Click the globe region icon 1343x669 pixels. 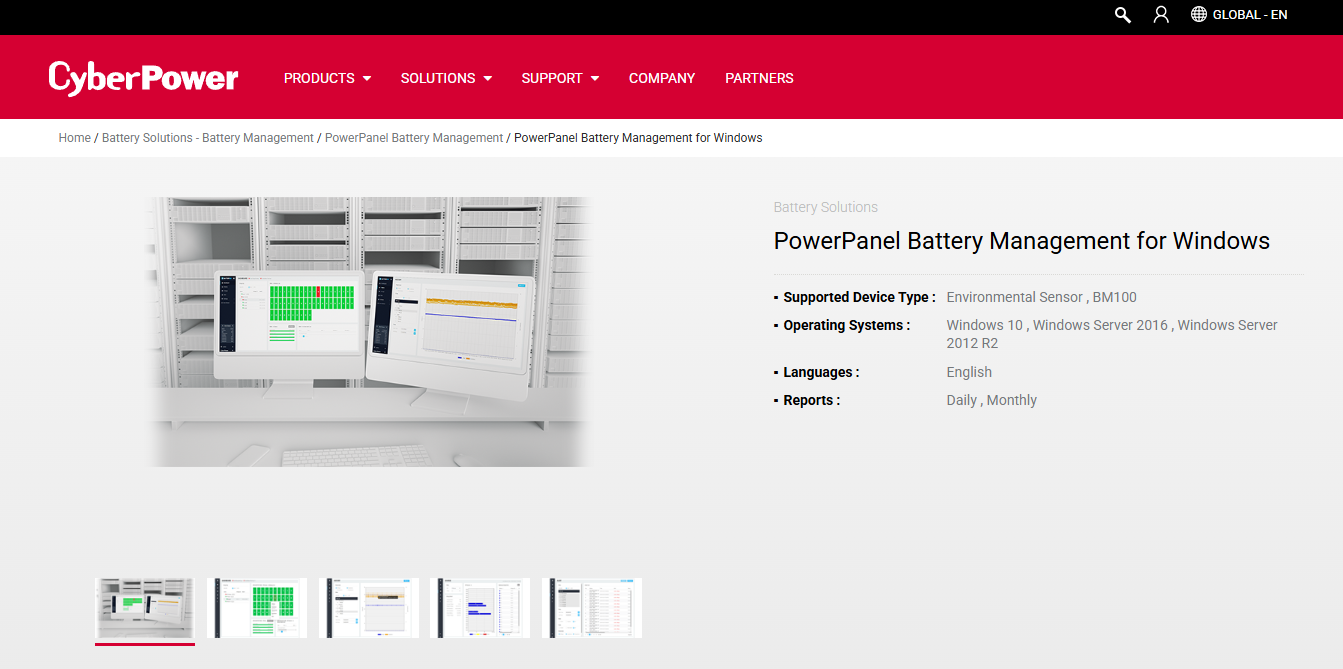(1199, 15)
